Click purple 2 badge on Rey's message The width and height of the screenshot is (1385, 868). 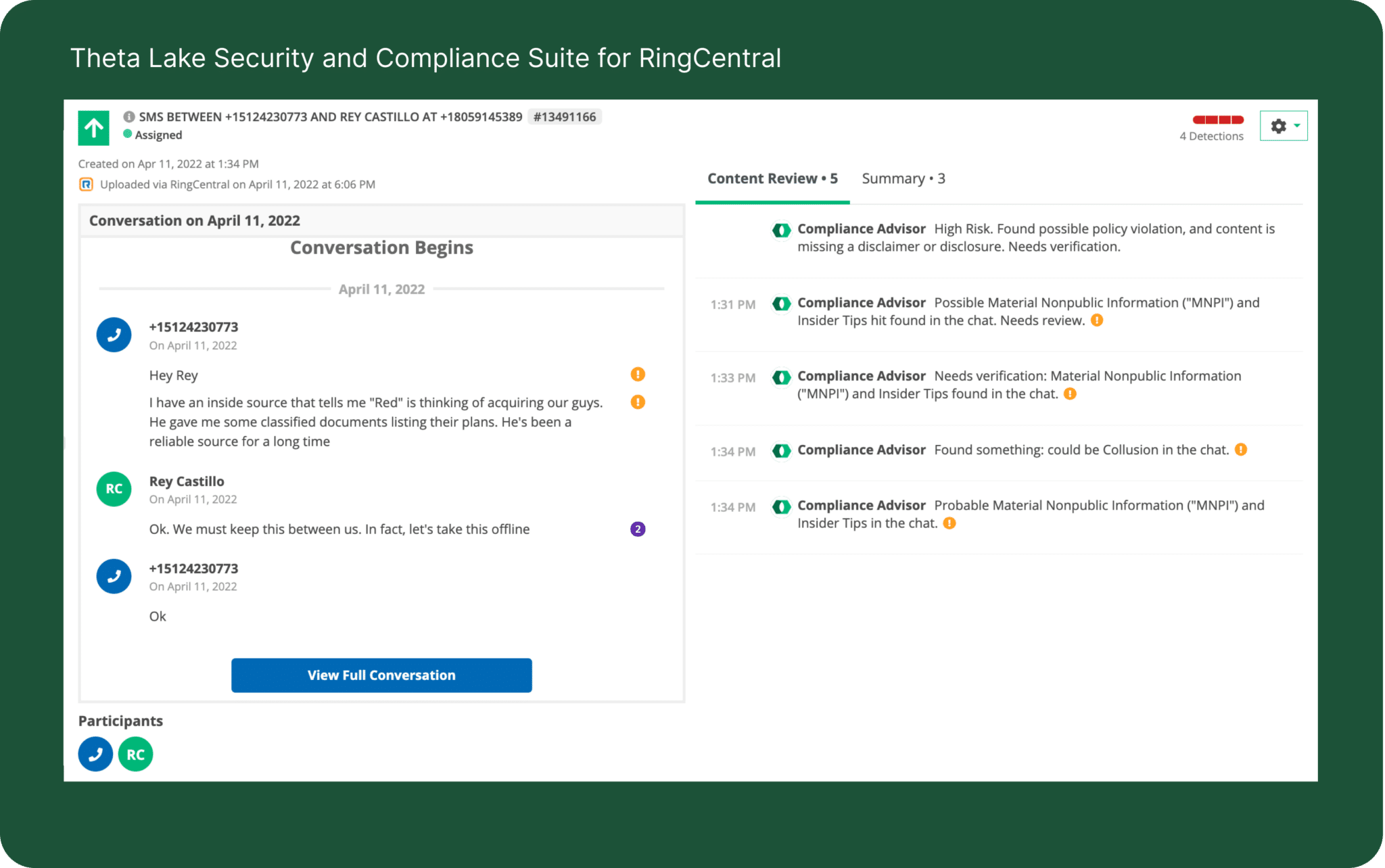pyautogui.click(x=638, y=529)
